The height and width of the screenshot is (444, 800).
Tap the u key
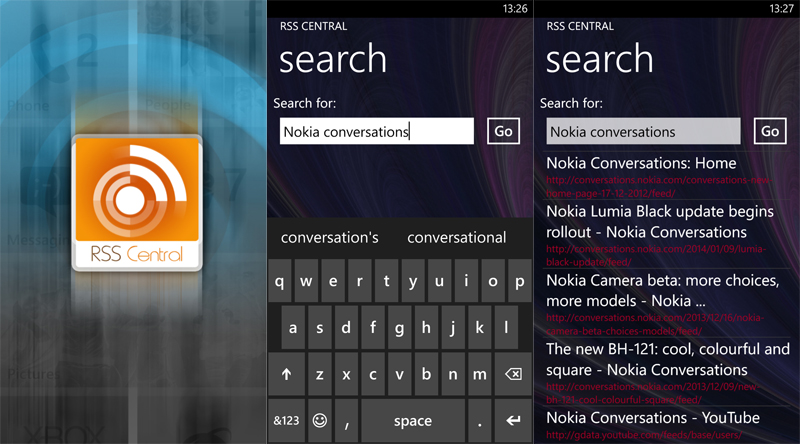tap(439, 281)
